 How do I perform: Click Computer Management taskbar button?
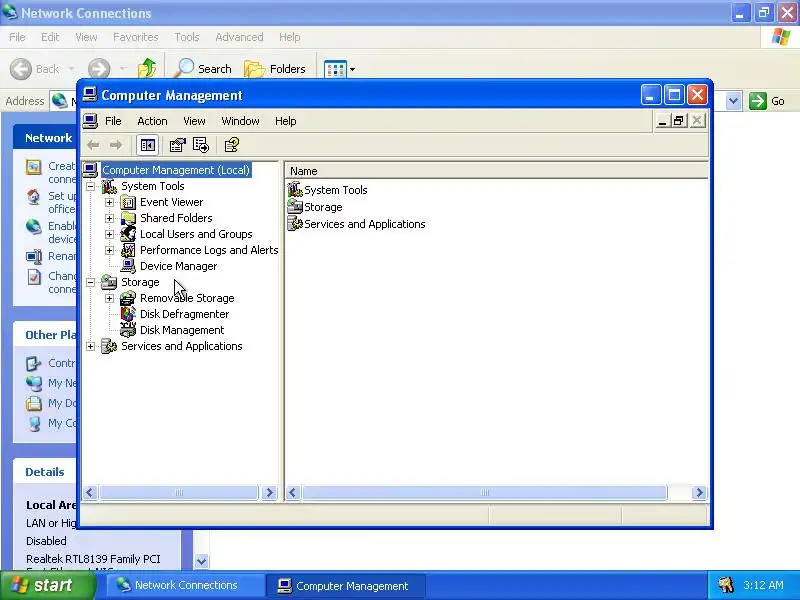(345, 586)
